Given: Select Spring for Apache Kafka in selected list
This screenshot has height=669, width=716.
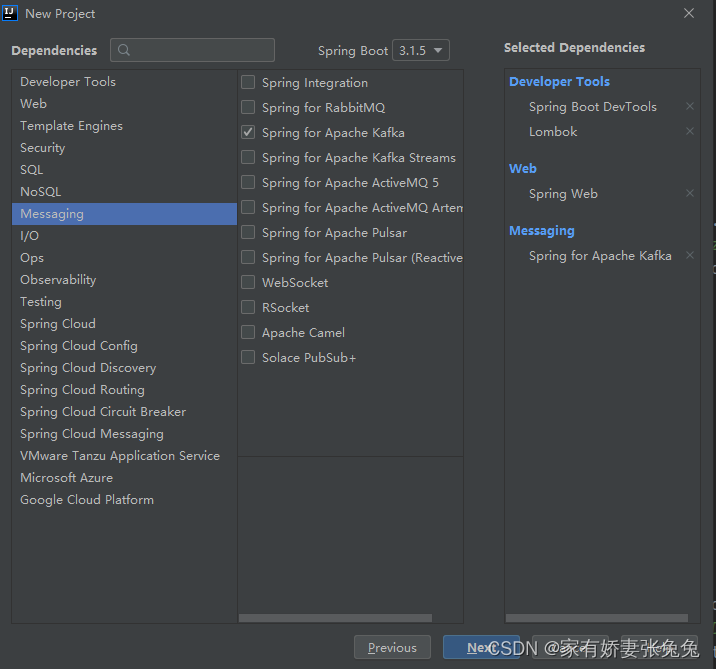Looking at the screenshot, I should 600,256.
